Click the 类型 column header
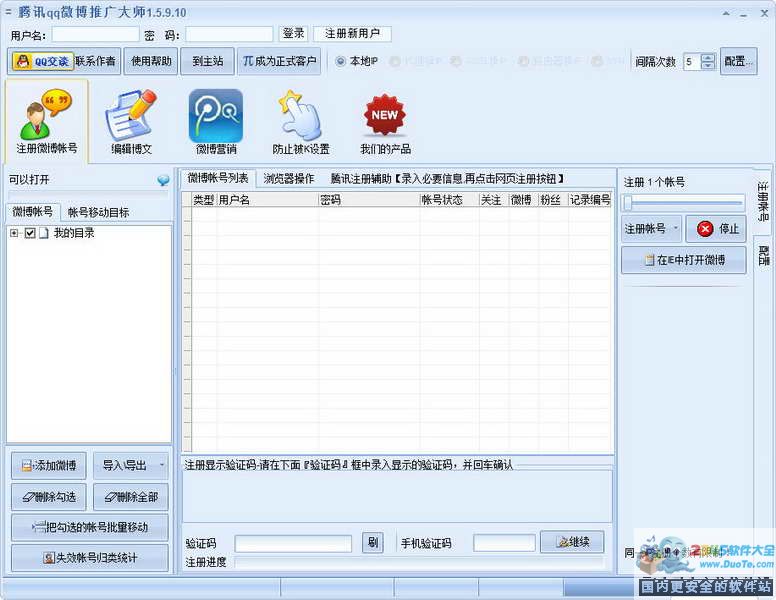 click(x=203, y=200)
